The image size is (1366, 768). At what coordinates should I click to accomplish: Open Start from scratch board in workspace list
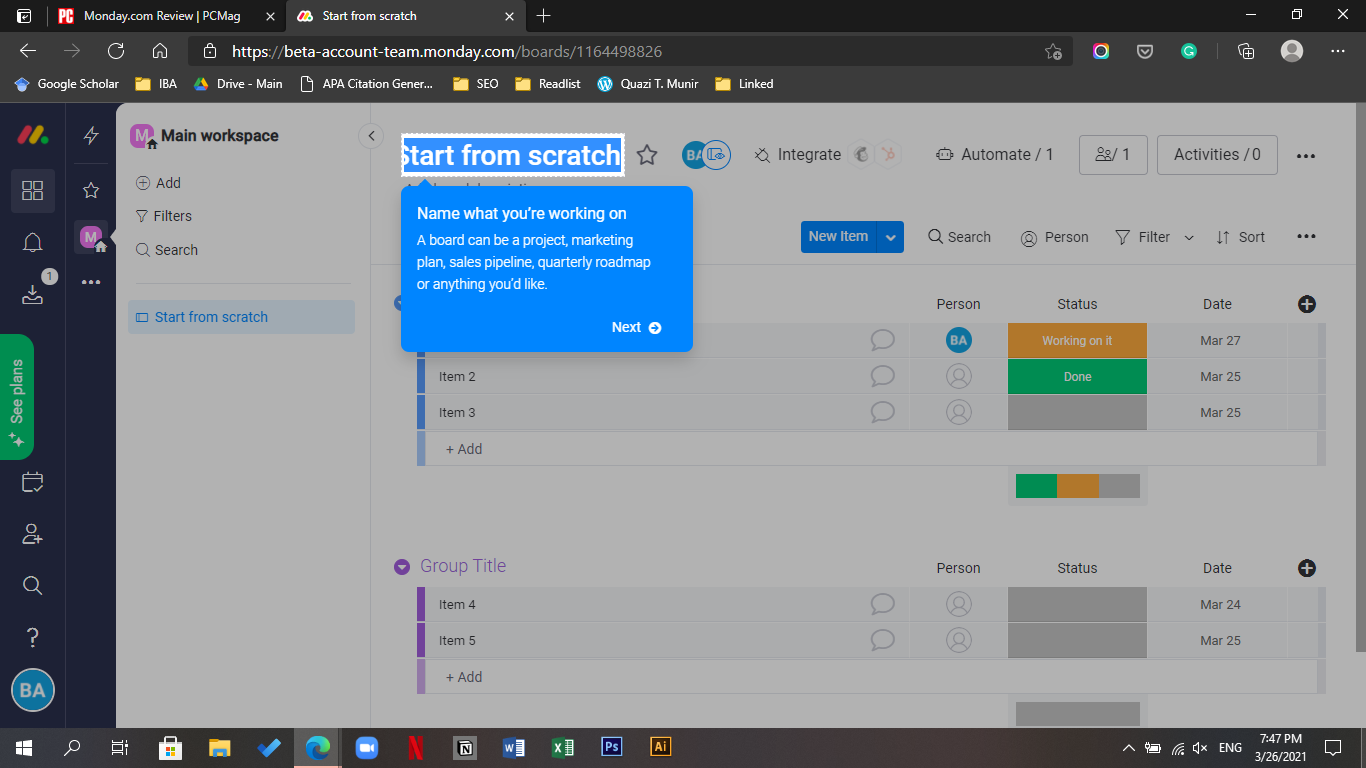[x=242, y=317]
